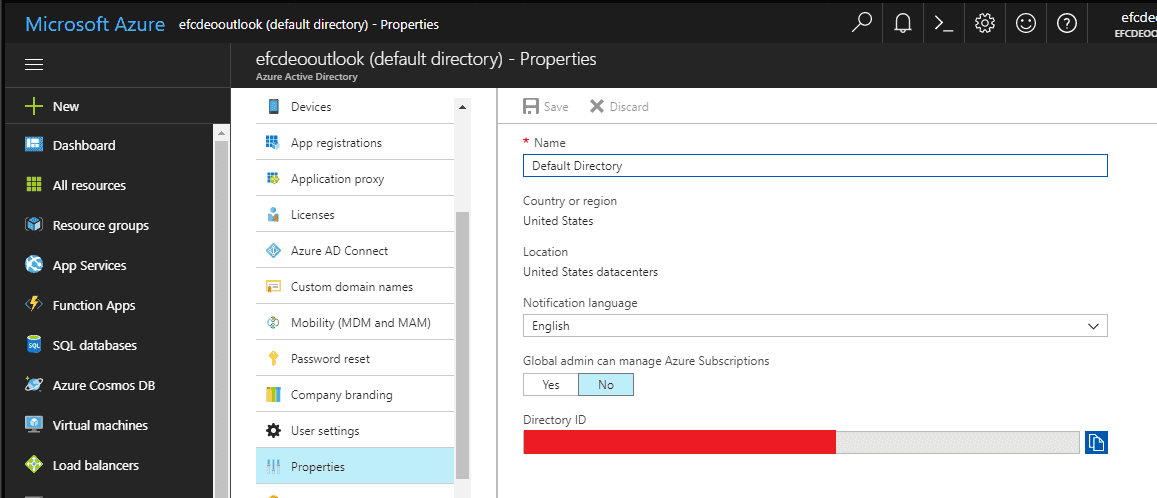
Task: Open Resource groups in the sidebar
Action: (x=100, y=225)
